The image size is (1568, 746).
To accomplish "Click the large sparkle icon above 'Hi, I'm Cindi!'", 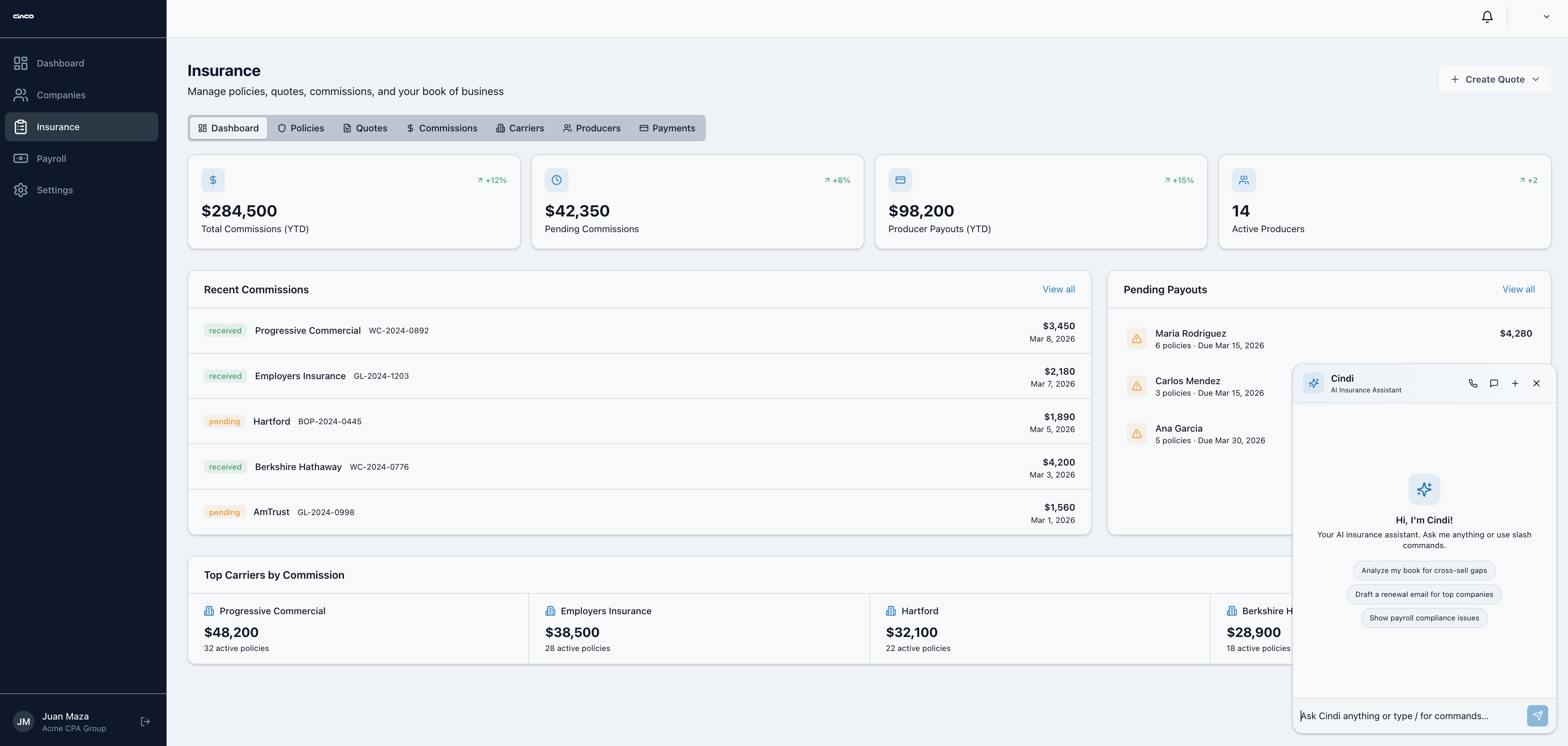I will [1424, 489].
